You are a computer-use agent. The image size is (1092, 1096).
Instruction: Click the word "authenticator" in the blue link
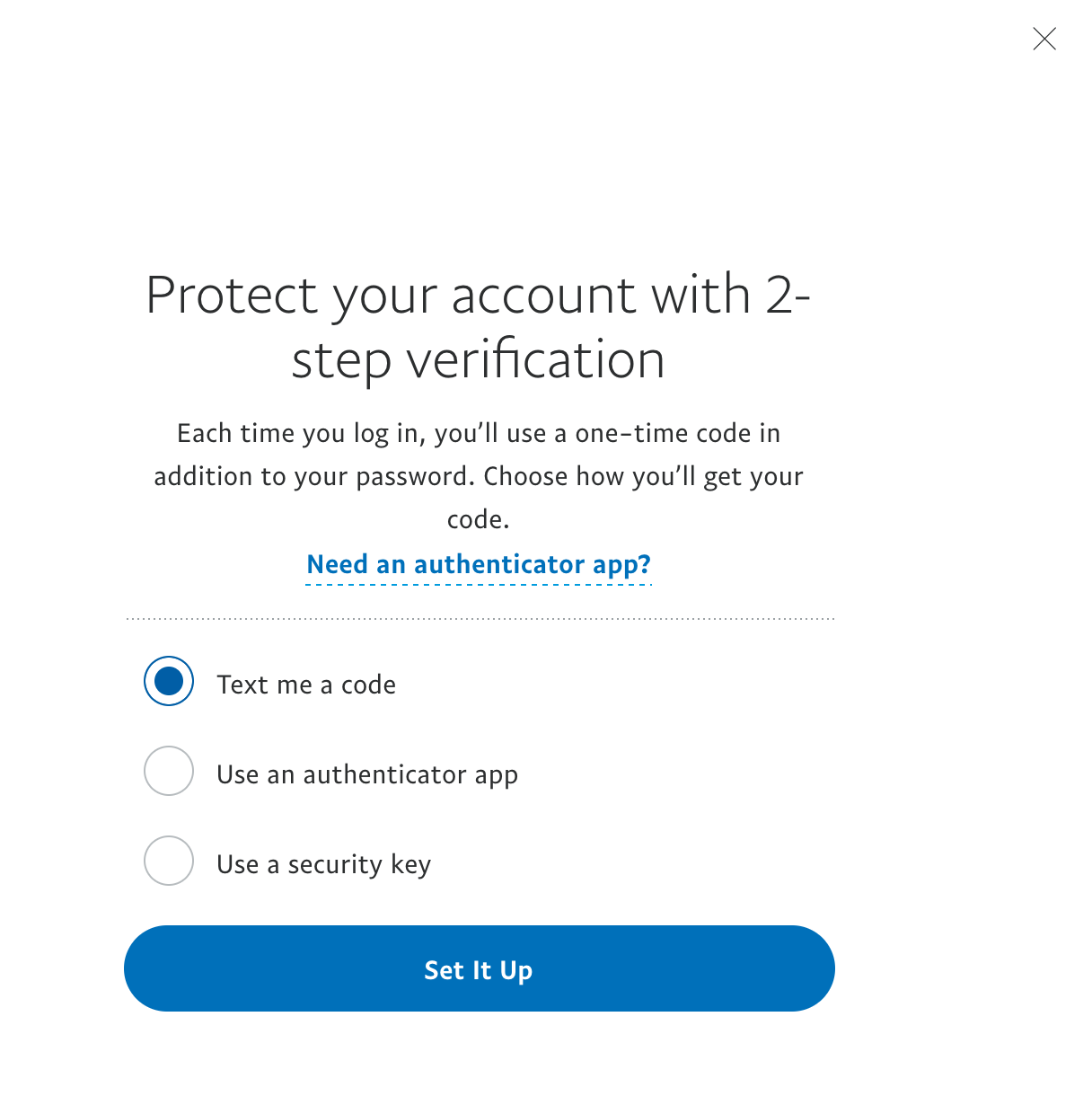pyautogui.click(x=499, y=565)
